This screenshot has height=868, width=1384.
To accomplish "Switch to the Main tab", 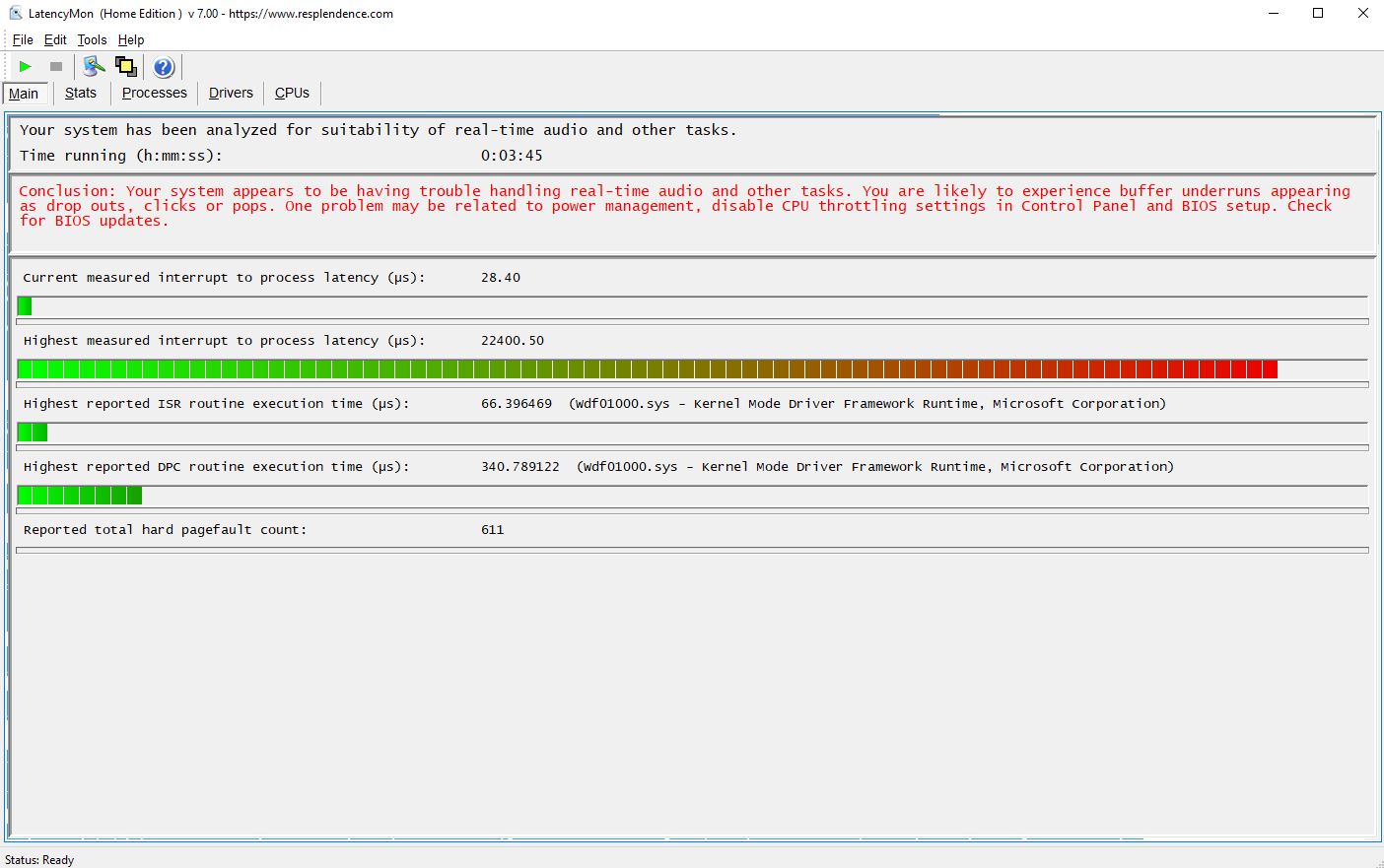I will pyautogui.click(x=24, y=94).
